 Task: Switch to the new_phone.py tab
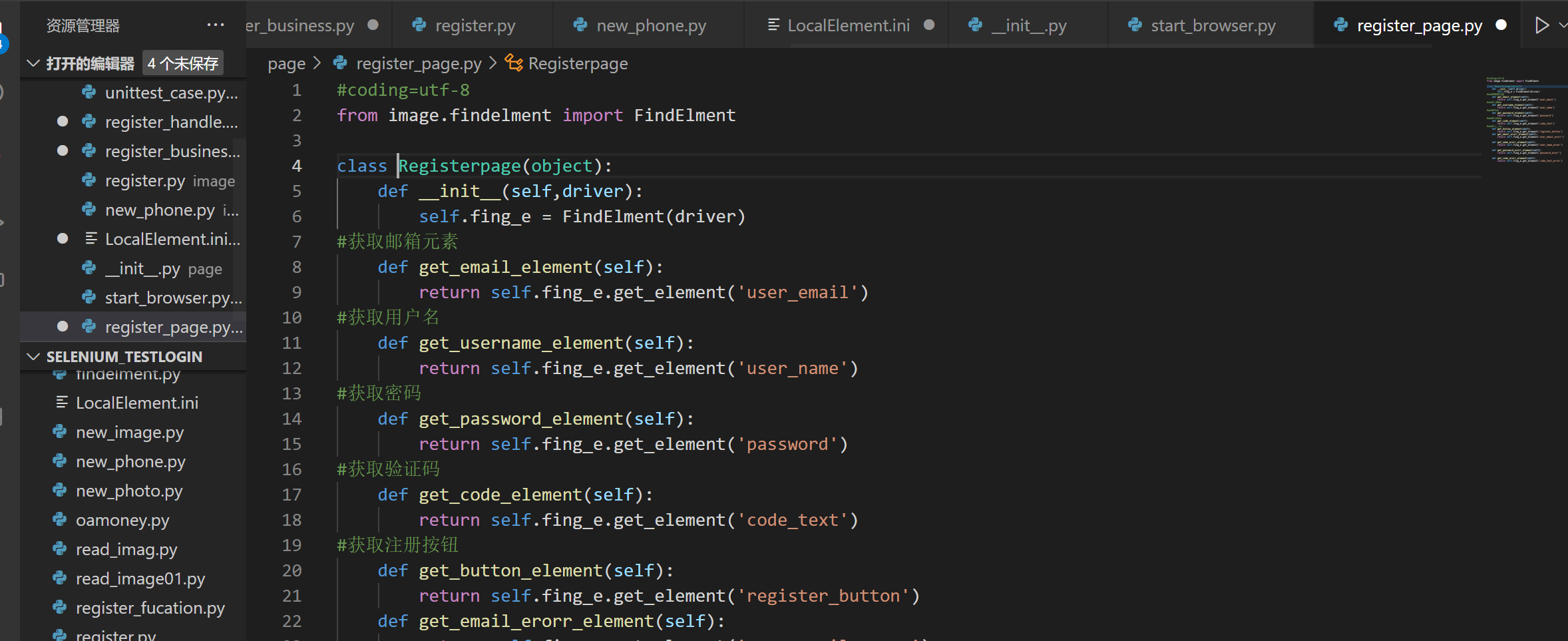pos(649,25)
